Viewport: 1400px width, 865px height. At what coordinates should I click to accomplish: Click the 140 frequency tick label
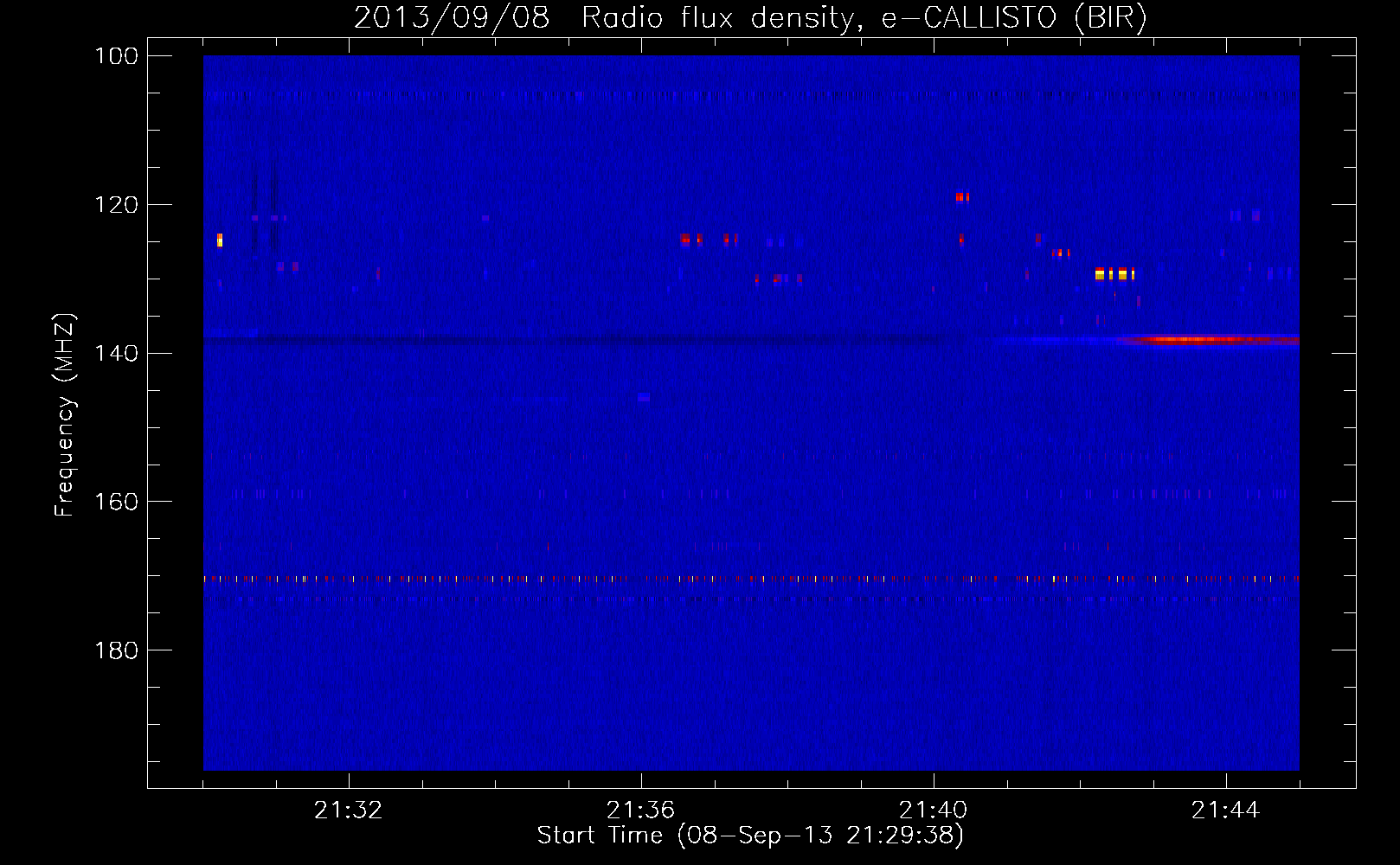point(116,353)
